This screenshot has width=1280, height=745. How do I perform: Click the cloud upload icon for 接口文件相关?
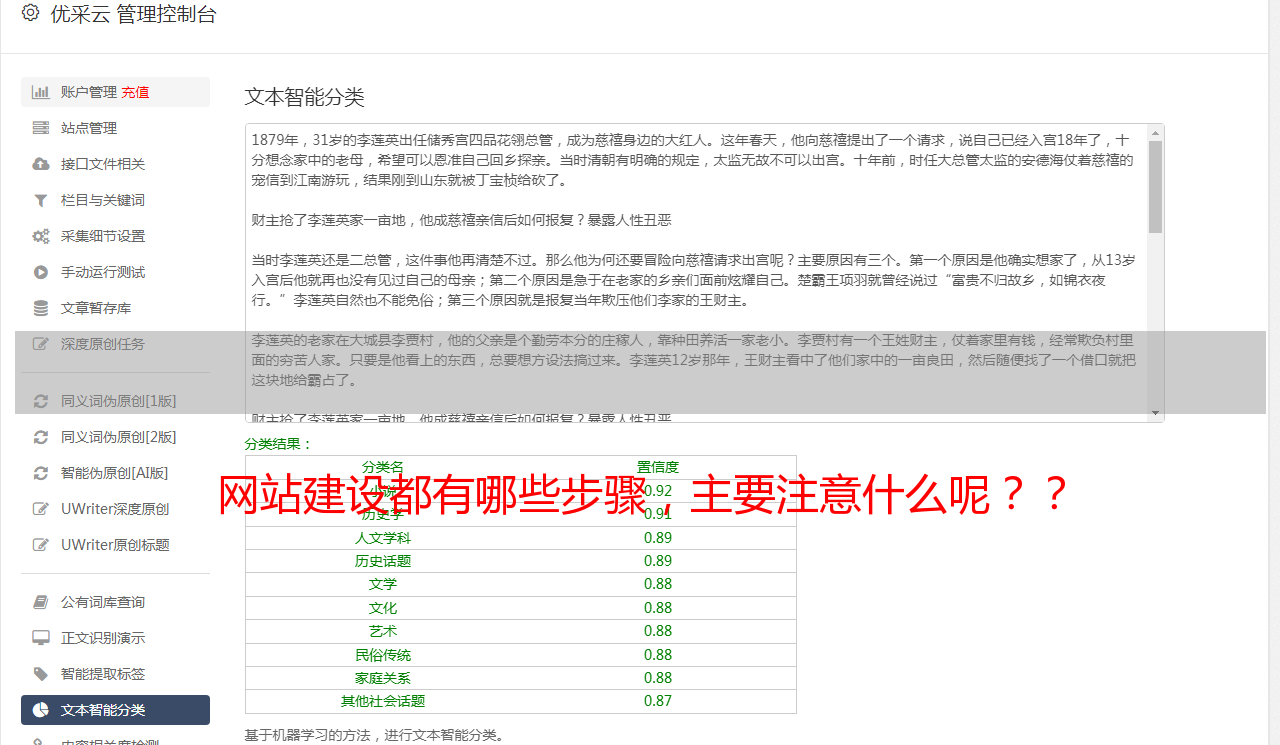(x=41, y=164)
